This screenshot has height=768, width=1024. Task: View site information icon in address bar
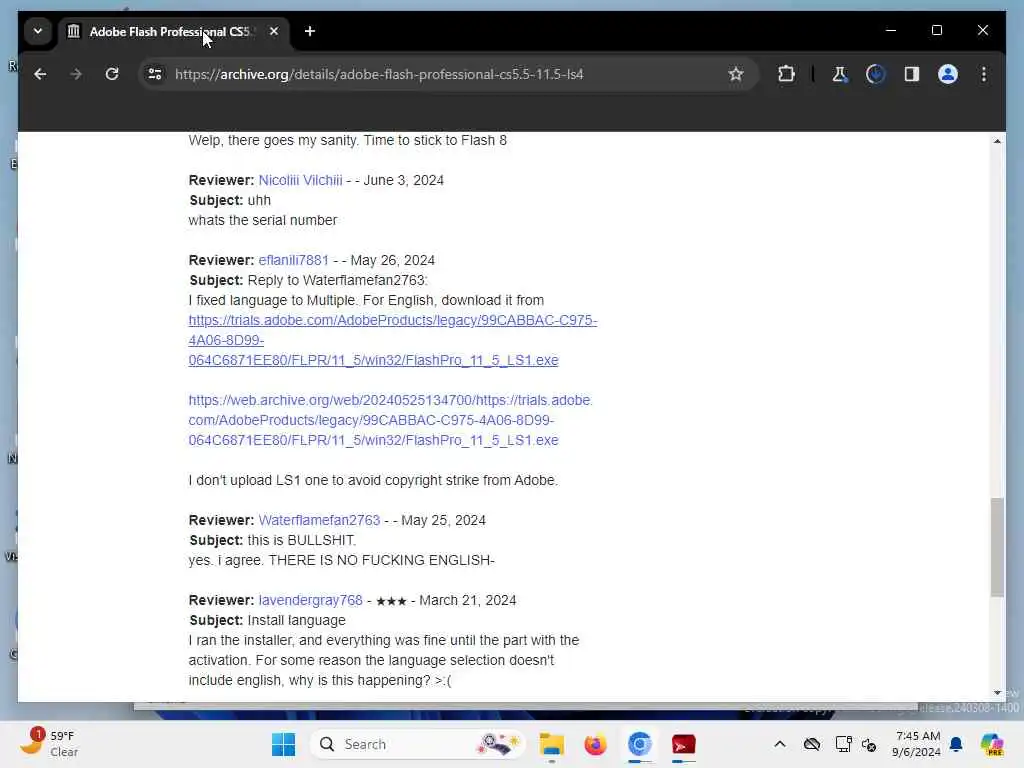tap(155, 74)
